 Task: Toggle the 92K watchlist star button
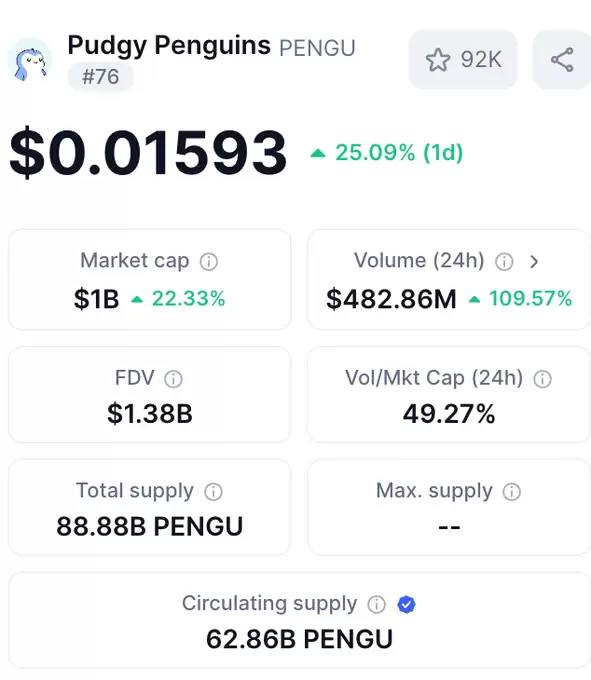click(463, 59)
